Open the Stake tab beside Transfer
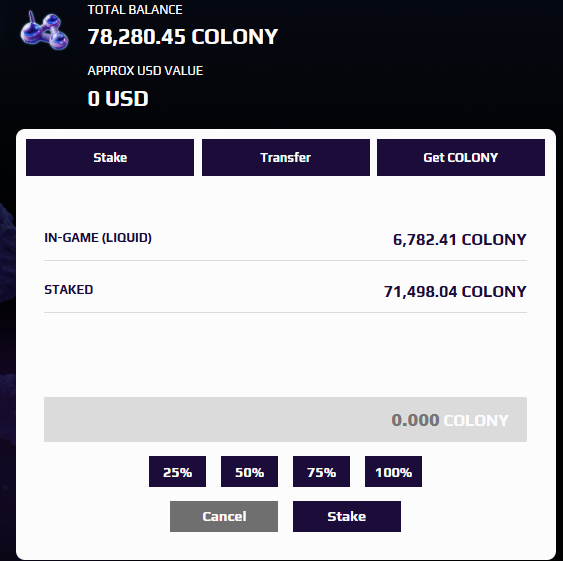563x561 pixels. (x=110, y=157)
